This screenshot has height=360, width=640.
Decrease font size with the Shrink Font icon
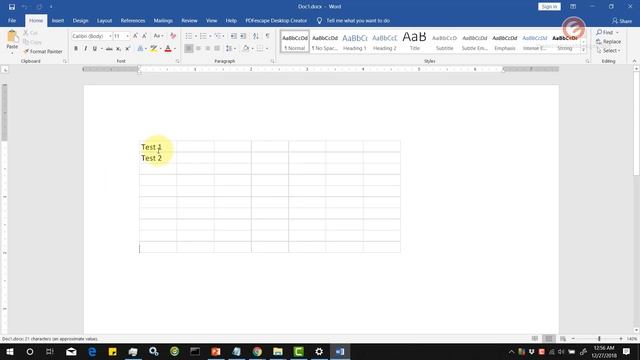(144, 36)
